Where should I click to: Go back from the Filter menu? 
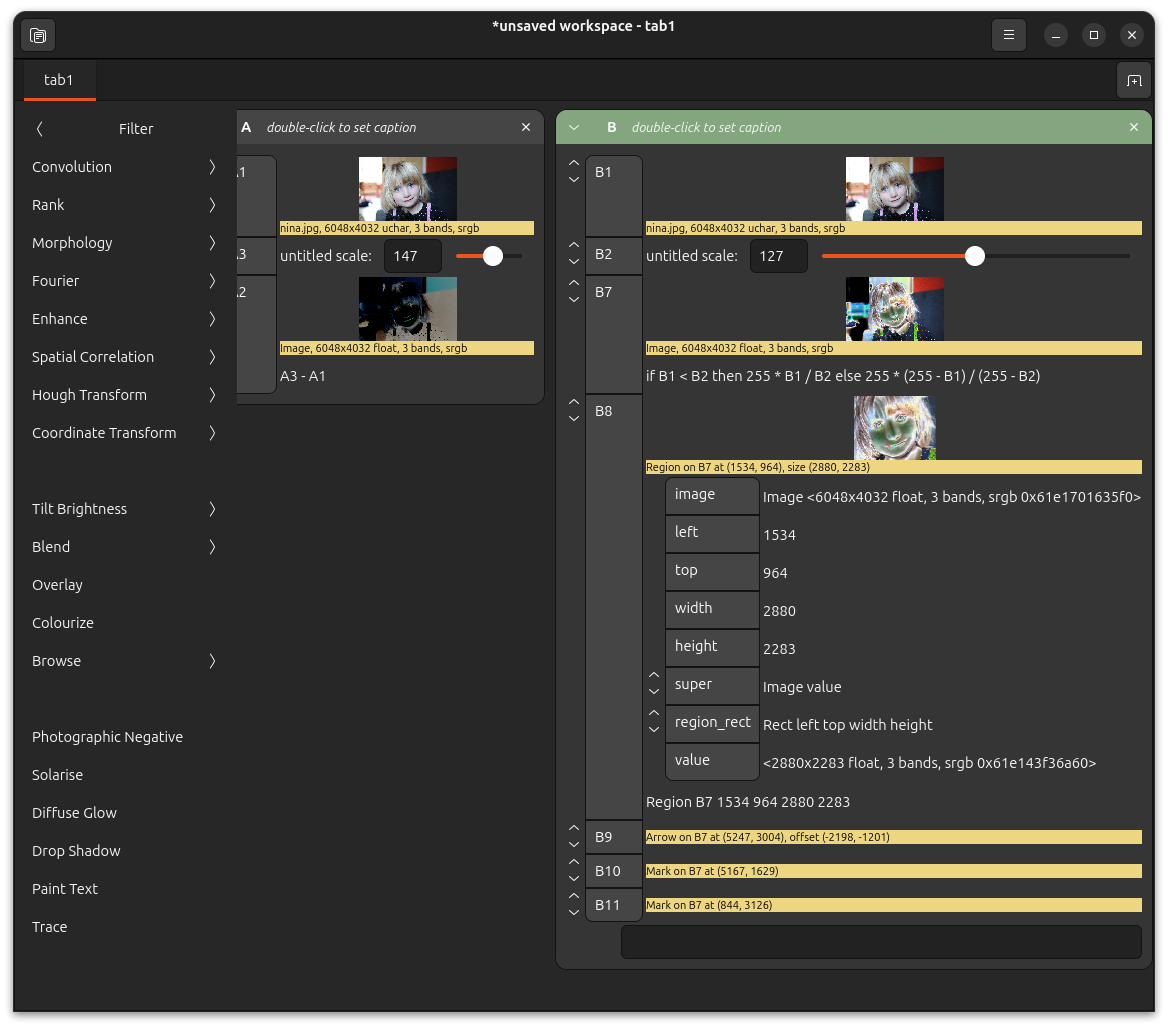point(39,129)
